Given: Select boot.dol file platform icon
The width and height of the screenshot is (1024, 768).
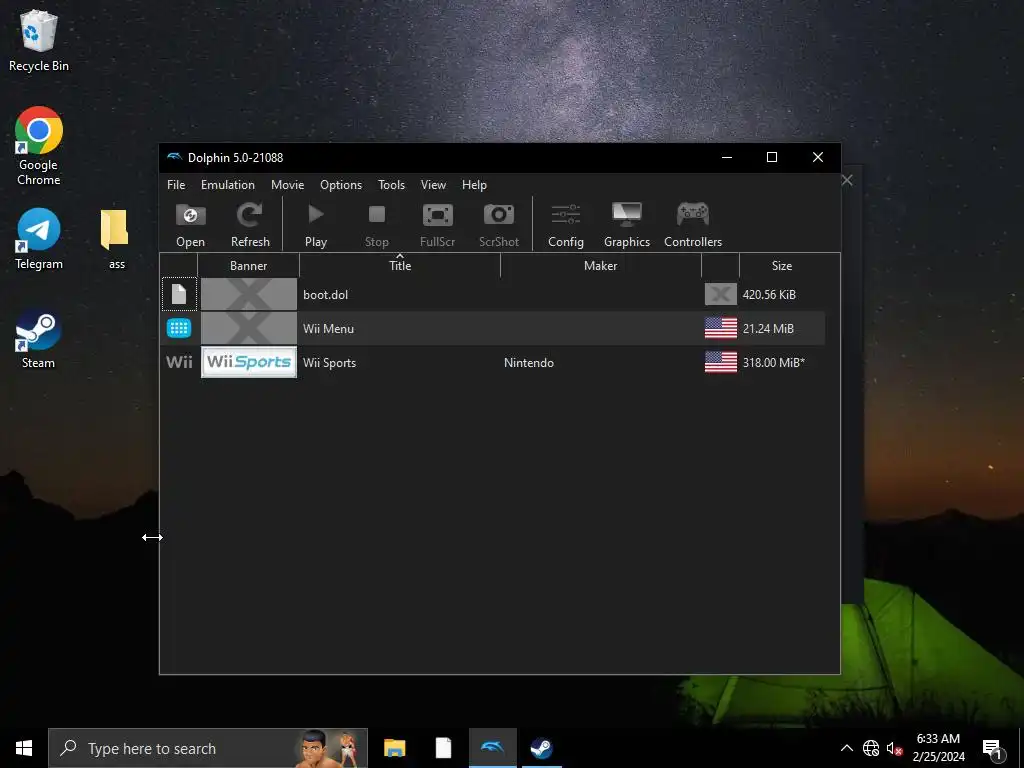Looking at the screenshot, I should [x=179, y=295].
